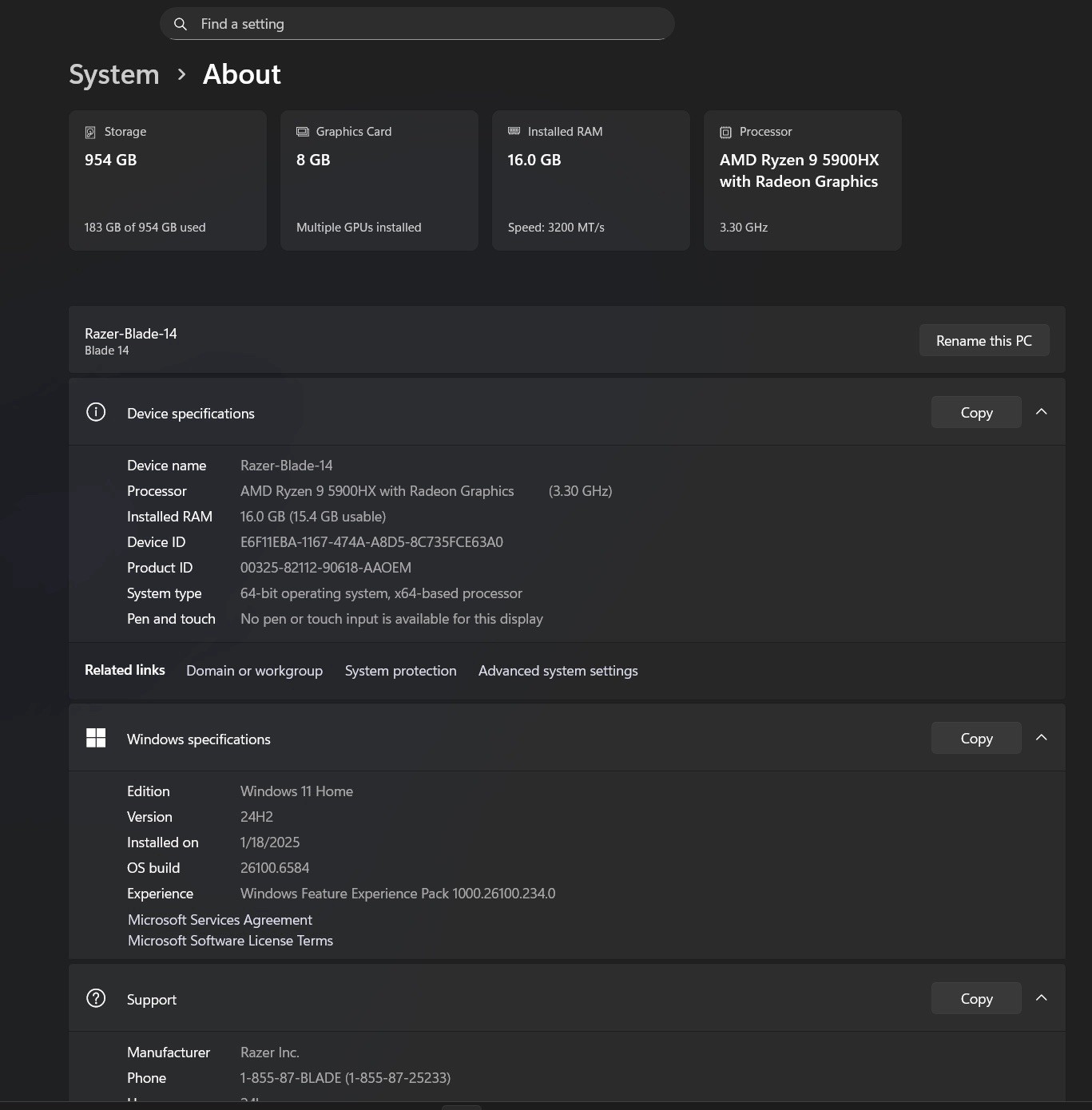
Task: Collapse the Support section
Action: pyautogui.click(x=1042, y=998)
